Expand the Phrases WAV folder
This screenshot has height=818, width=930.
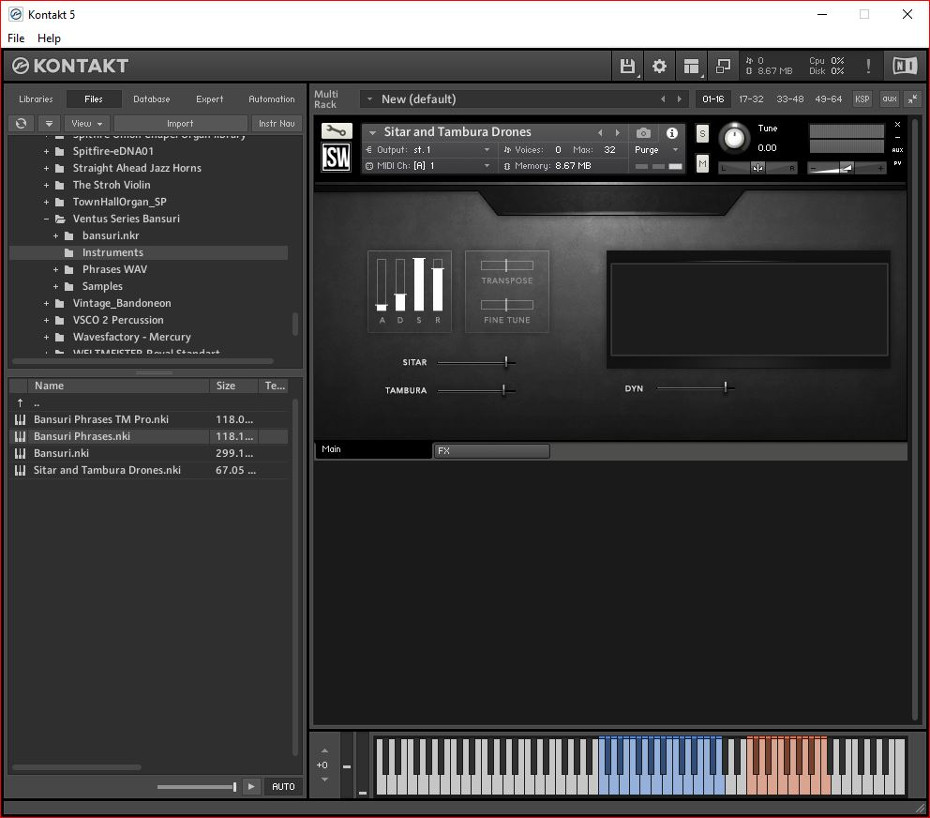(x=56, y=269)
